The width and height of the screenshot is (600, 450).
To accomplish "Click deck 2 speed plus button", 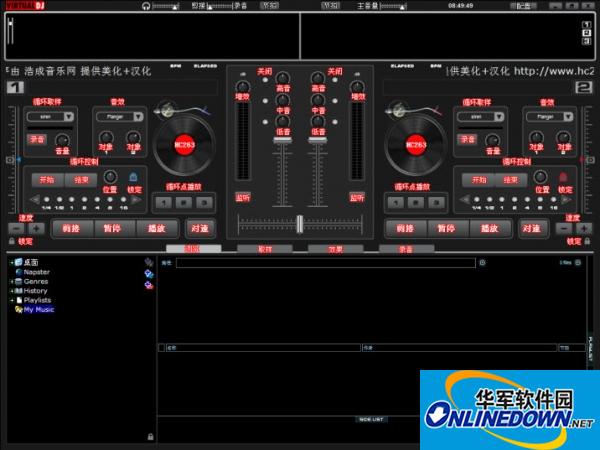I will pyautogui.click(x=584, y=229).
